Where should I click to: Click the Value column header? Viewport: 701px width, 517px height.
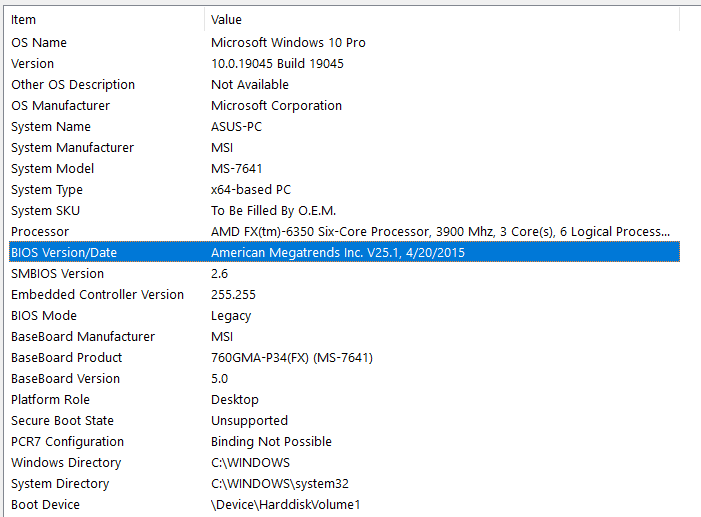pos(442,20)
